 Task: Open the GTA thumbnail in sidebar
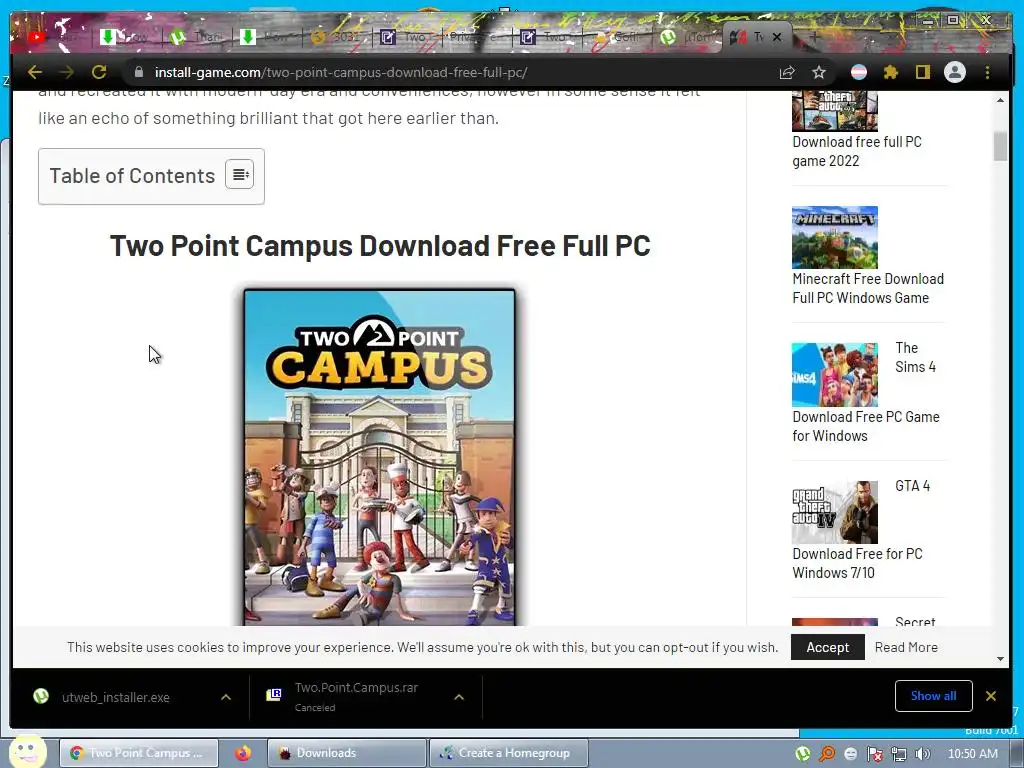pyautogui.click(x=835, y=111)
